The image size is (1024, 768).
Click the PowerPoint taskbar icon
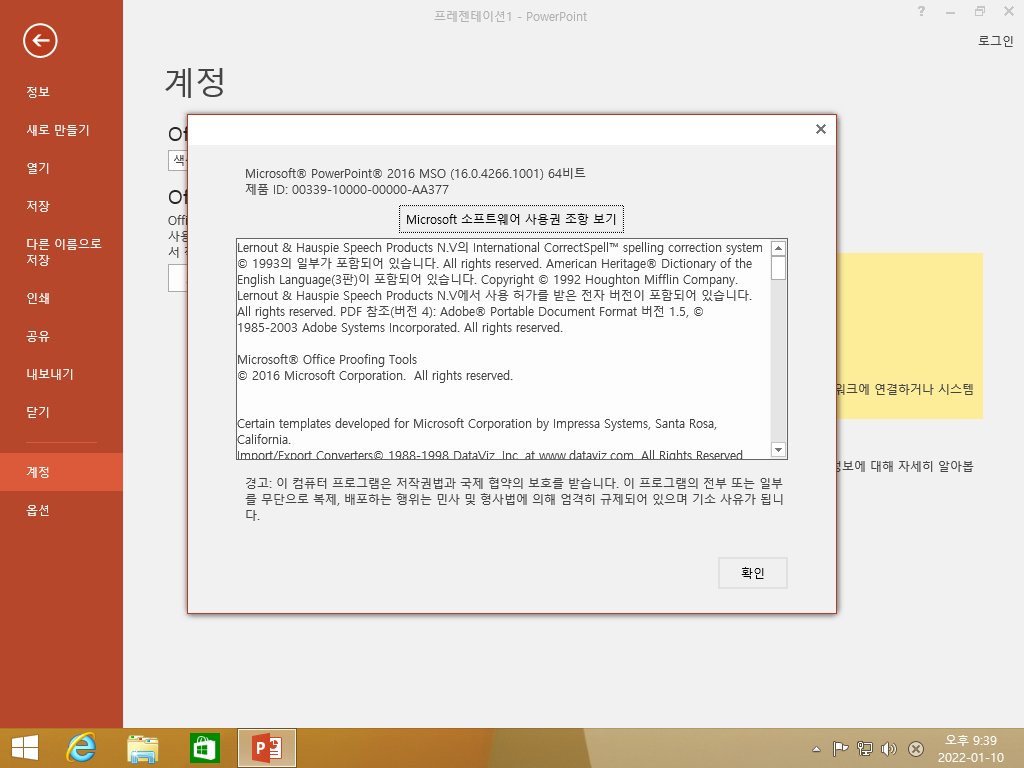[x=266, y=748]
